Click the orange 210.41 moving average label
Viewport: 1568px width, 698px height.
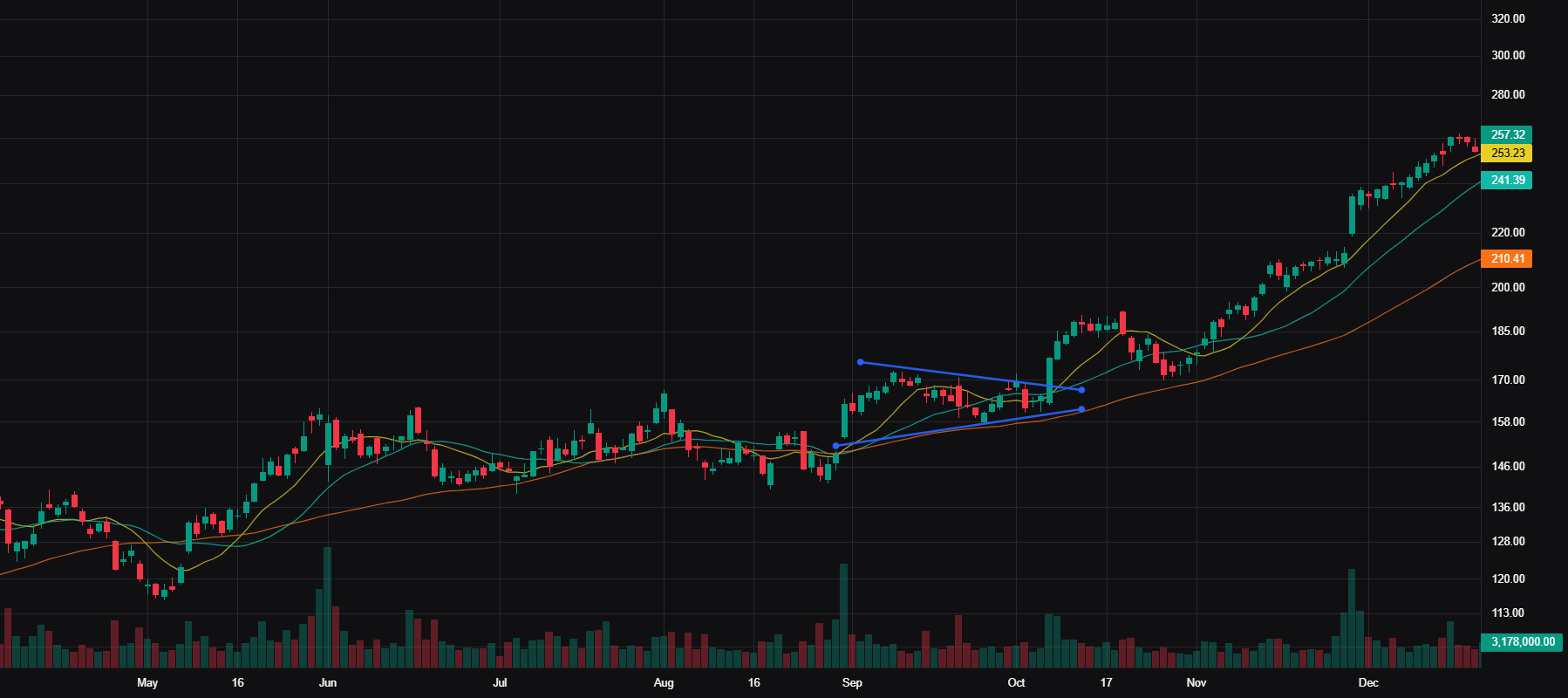(x=1507, y=258)
